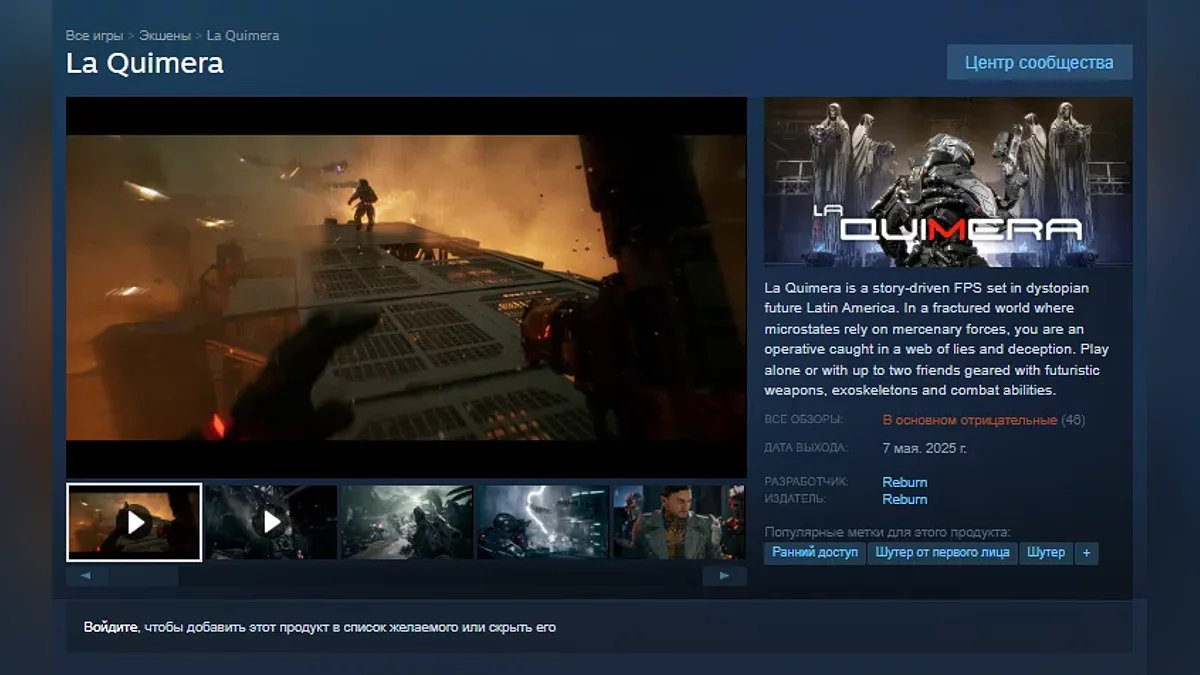Click the plus button to add tags
1200x675 pixels.
(x=1086, y=553)
